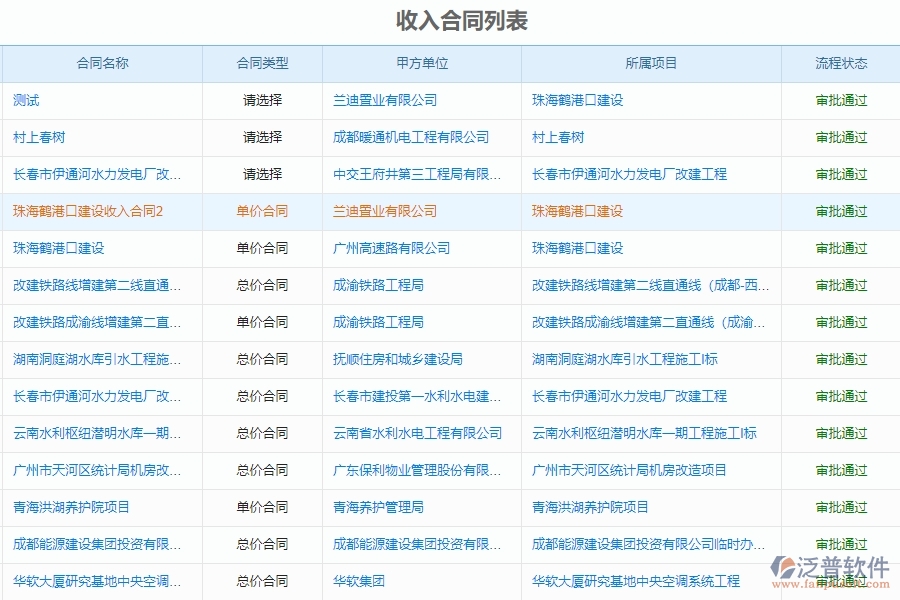
Task: Select highlighted contract 珠海鹤港口建设收入合同2
Action: (x=90, y=211)
